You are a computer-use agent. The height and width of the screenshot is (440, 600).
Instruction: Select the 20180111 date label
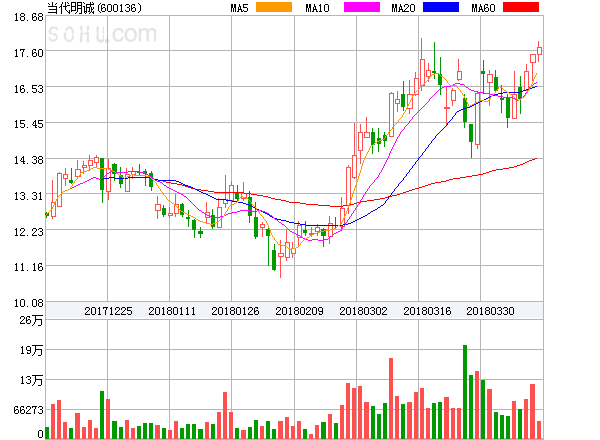(x=172, y=311)
